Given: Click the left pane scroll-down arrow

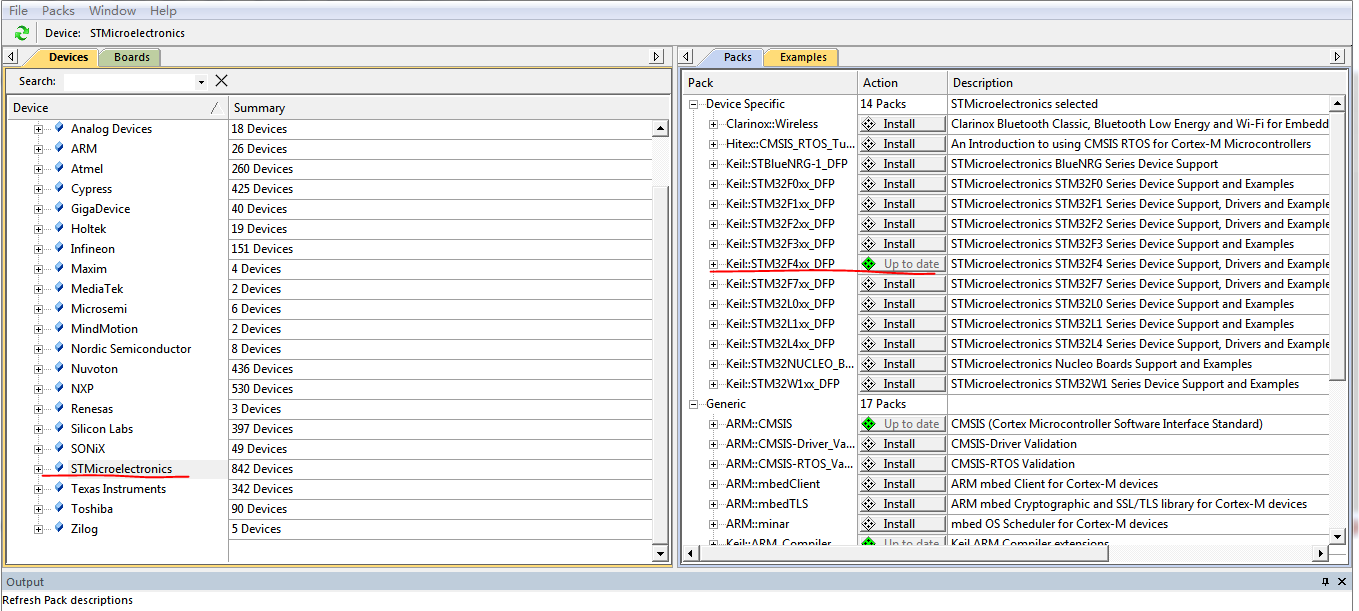Looking at the screenshot, I should (660, 553).
